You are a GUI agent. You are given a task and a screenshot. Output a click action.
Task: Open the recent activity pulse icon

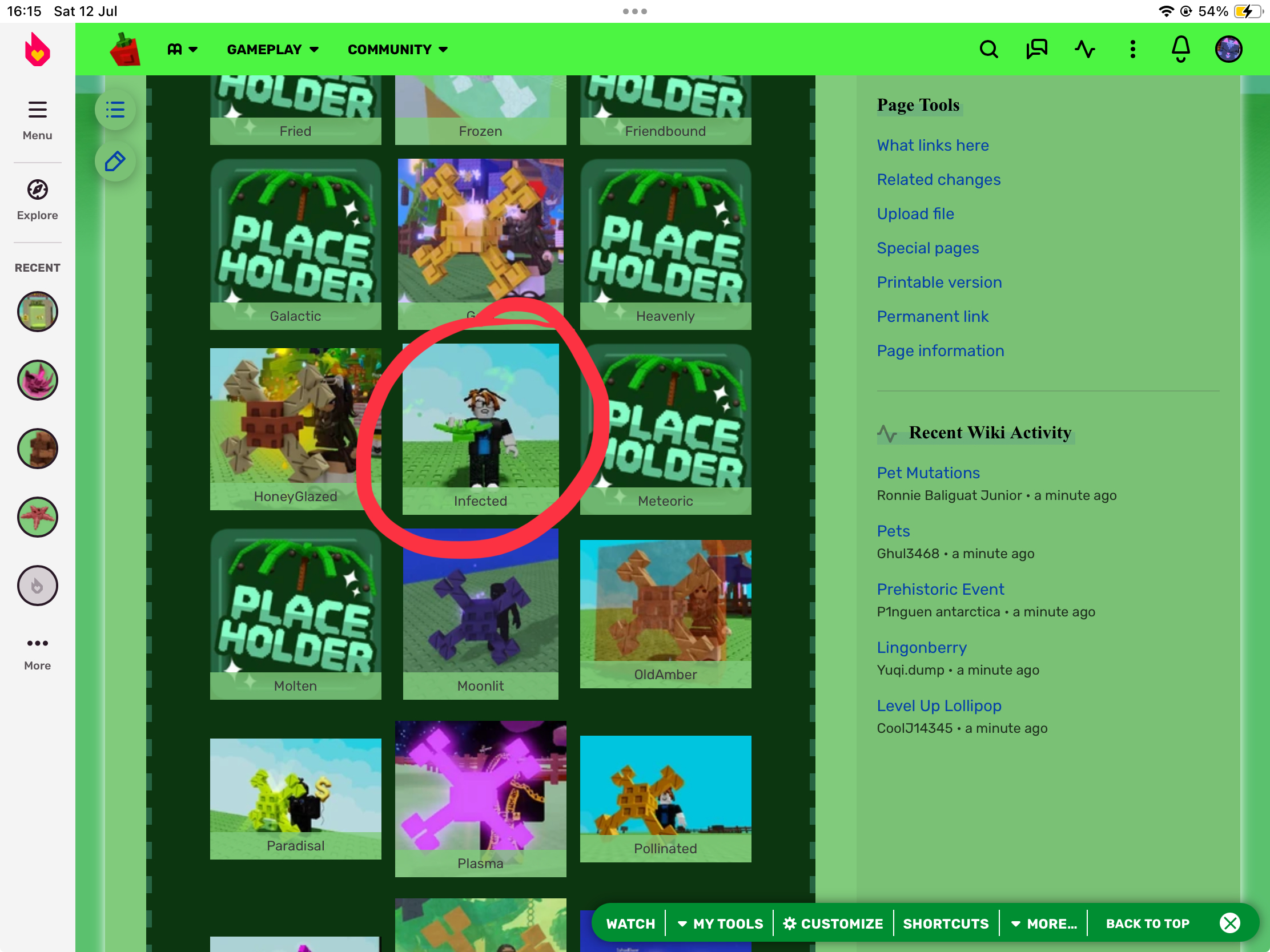point(1084,49)
